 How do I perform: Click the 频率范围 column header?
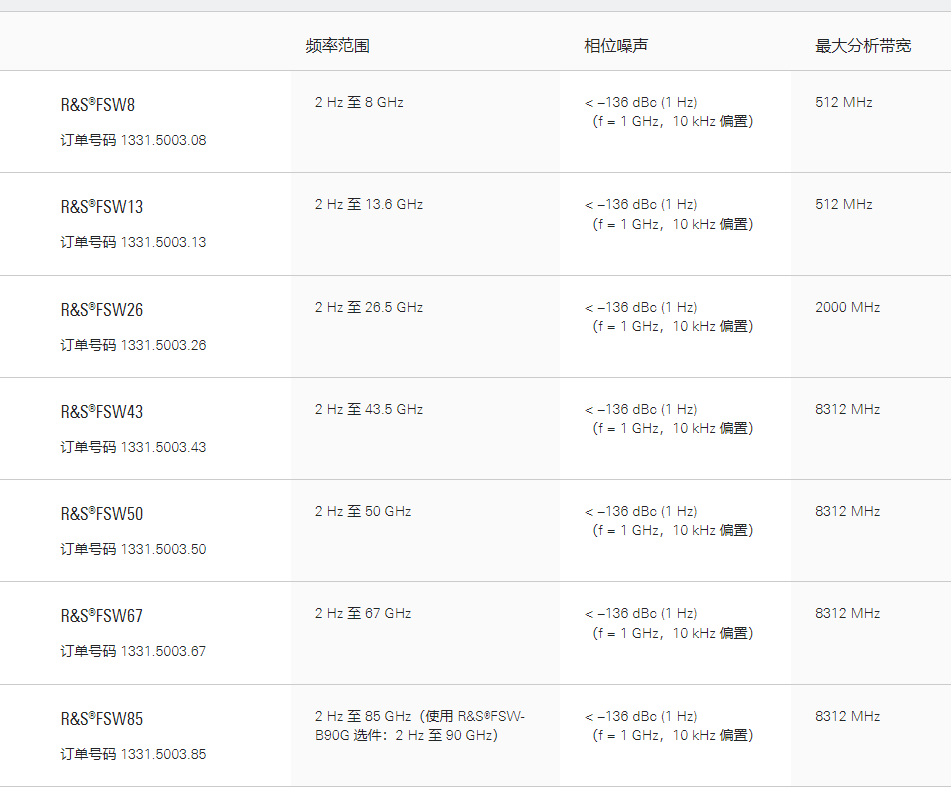point(338,46)
